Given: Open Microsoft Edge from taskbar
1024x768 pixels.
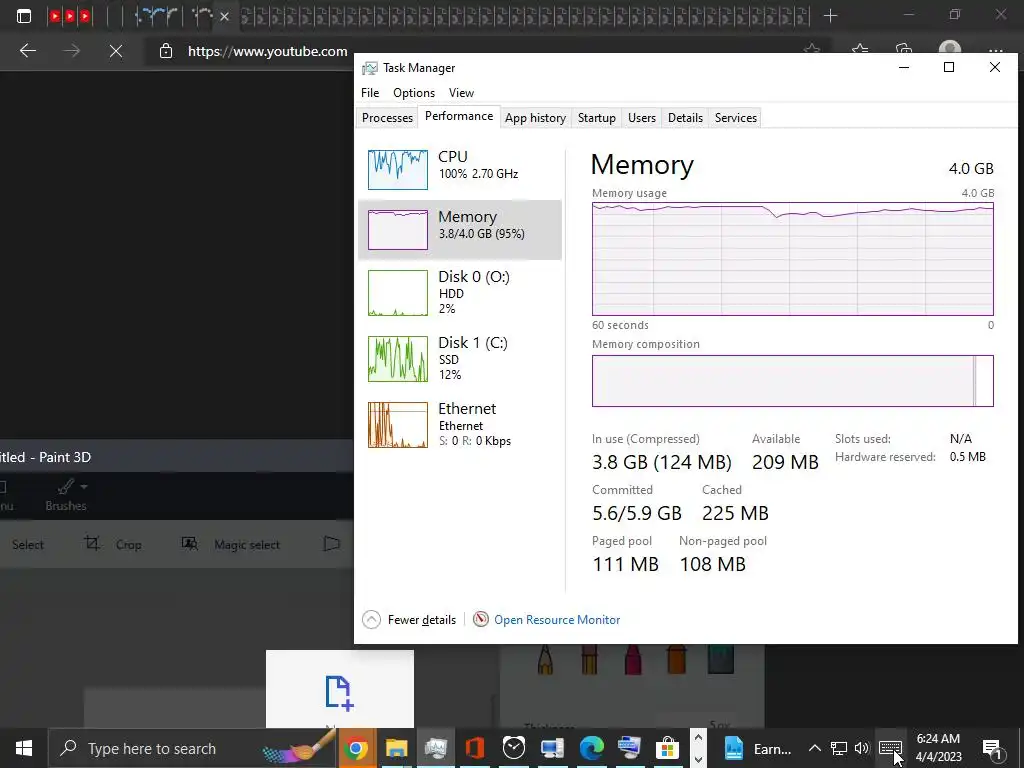Looking at the screenshot, I should click(592, 748).
